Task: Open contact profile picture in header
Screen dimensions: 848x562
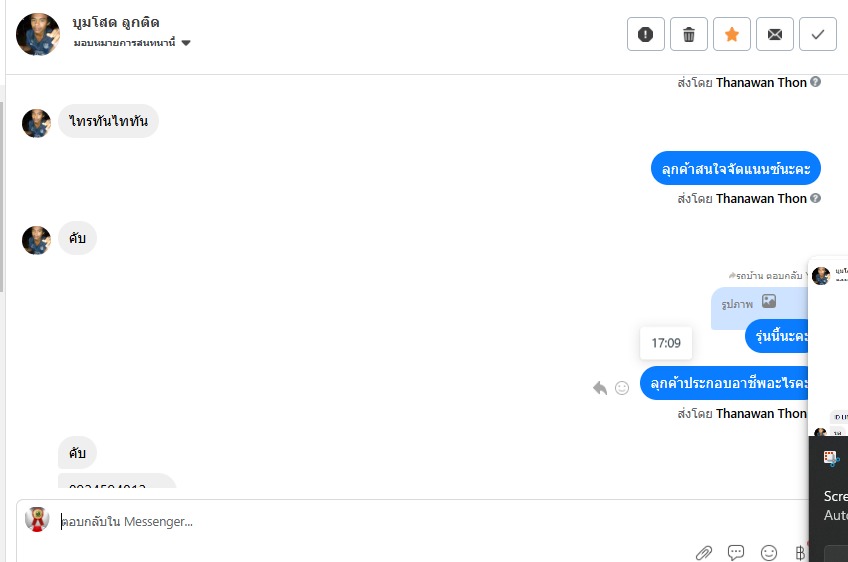Action: (38, 34)
